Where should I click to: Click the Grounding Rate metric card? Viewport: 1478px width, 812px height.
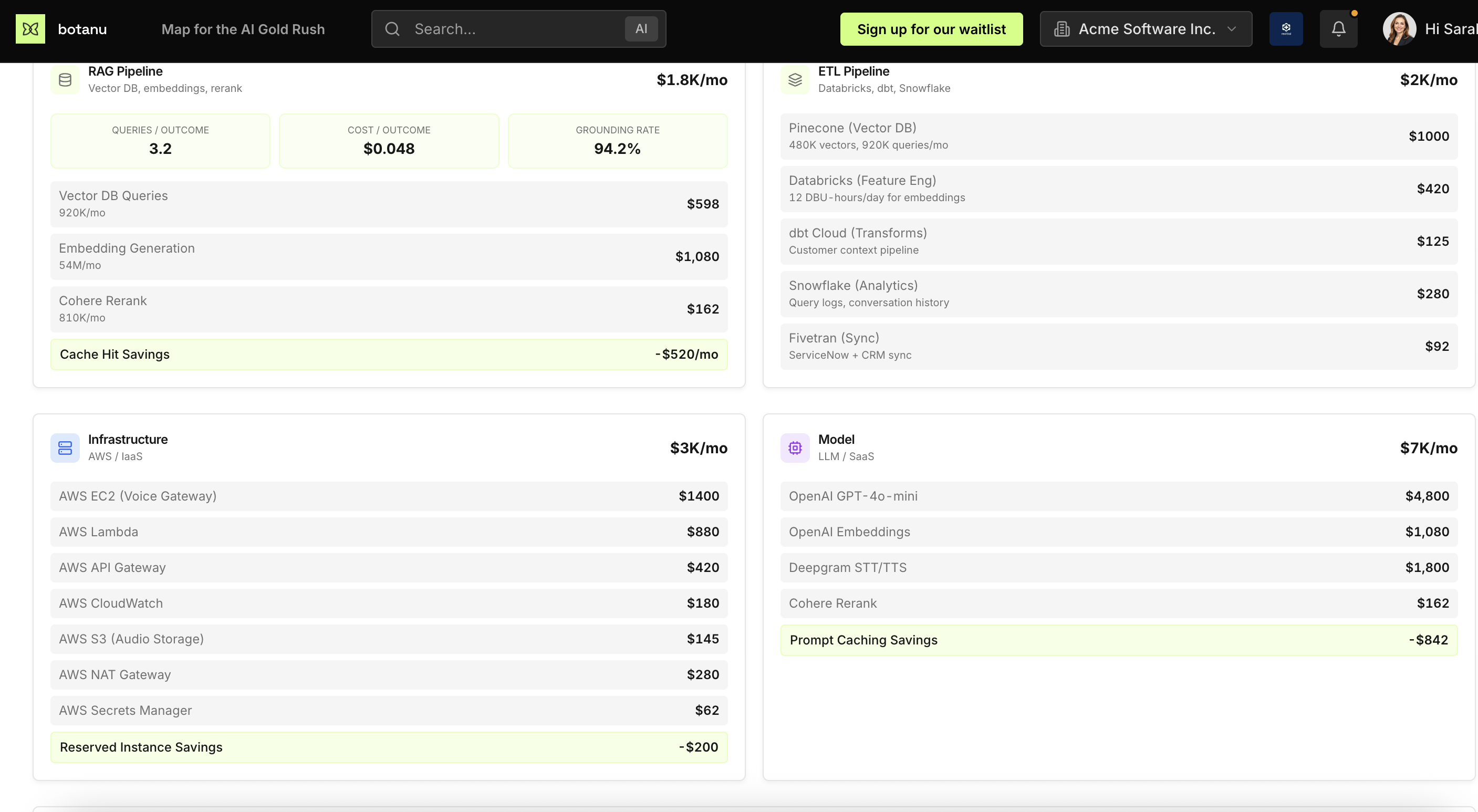pos(617,141)
